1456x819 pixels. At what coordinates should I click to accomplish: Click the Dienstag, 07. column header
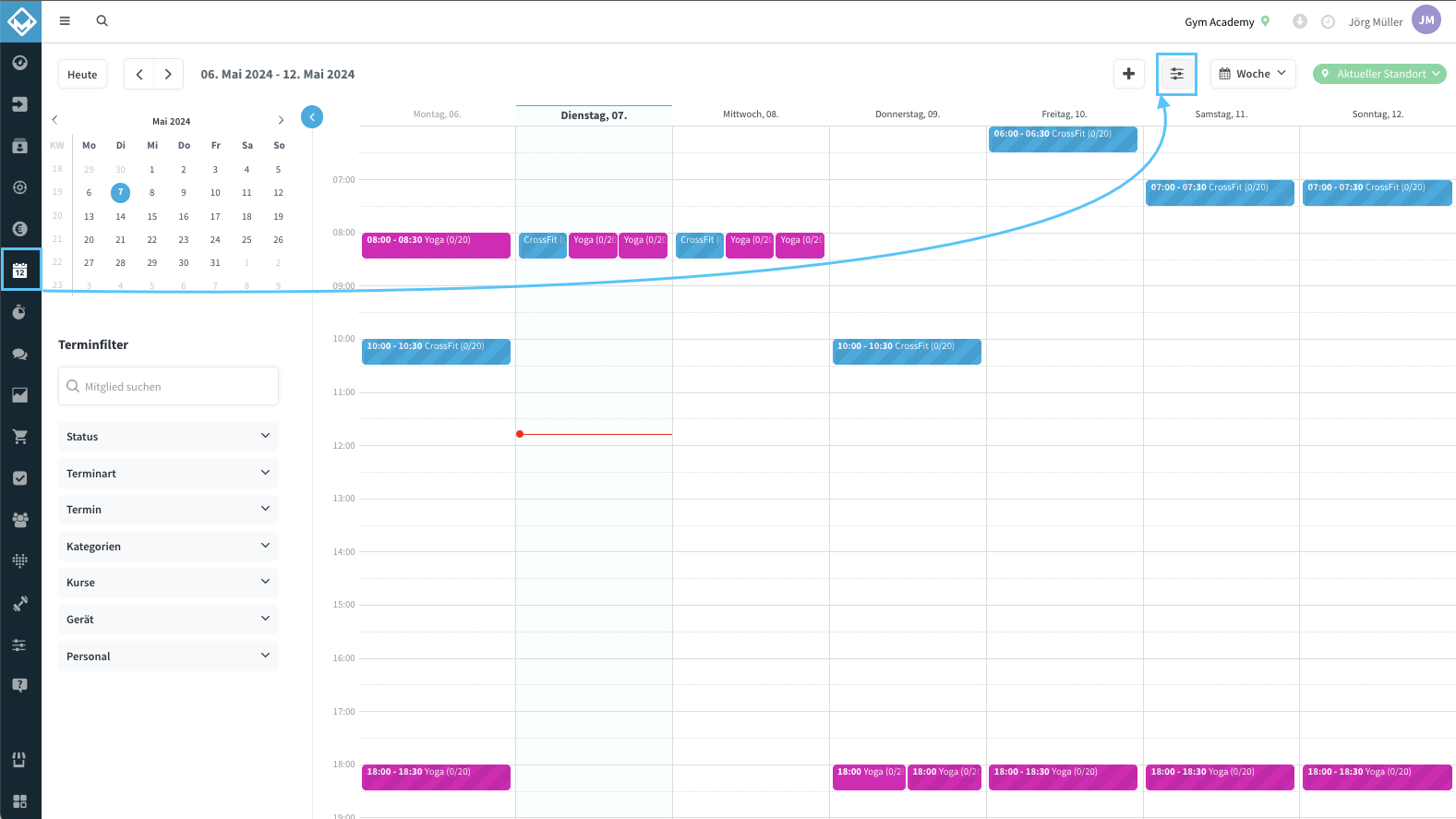coord(594,115)
